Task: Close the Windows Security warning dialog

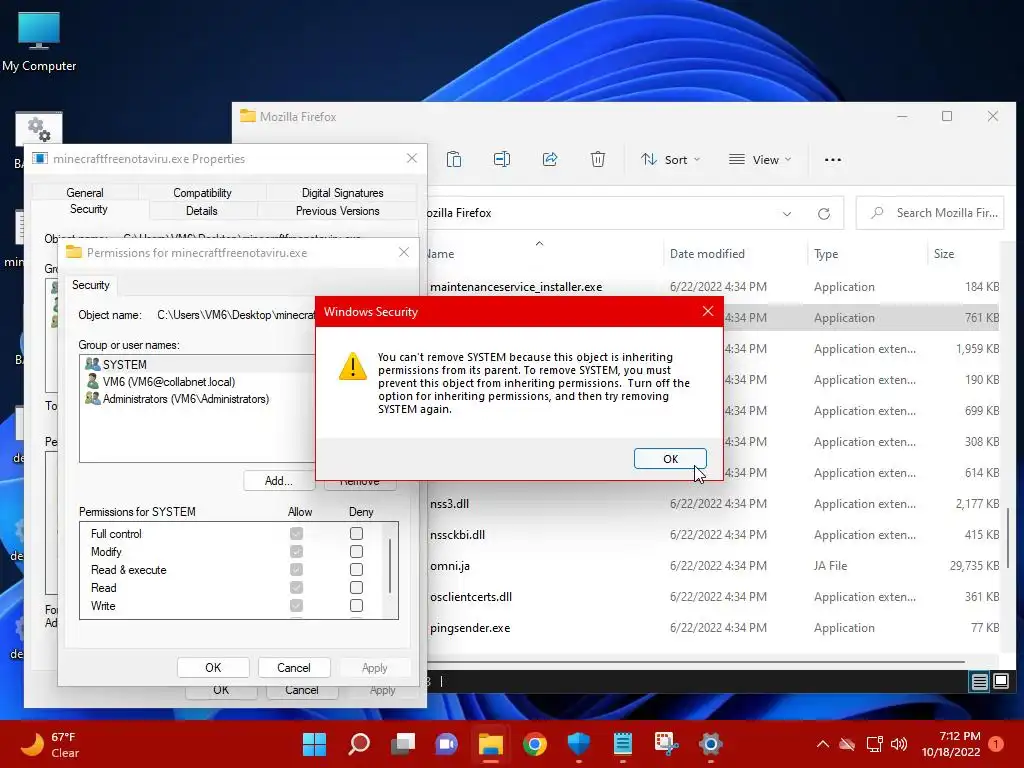Action: pos(708,312)
